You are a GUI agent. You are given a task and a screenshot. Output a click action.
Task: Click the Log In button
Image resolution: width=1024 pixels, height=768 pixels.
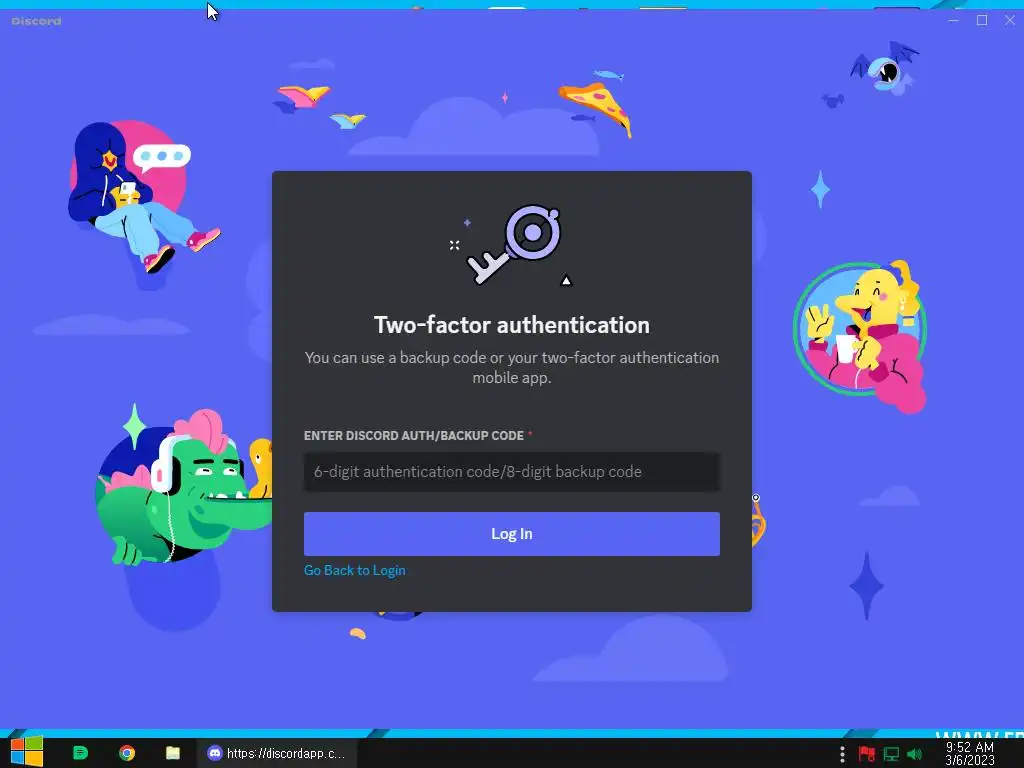511,534
